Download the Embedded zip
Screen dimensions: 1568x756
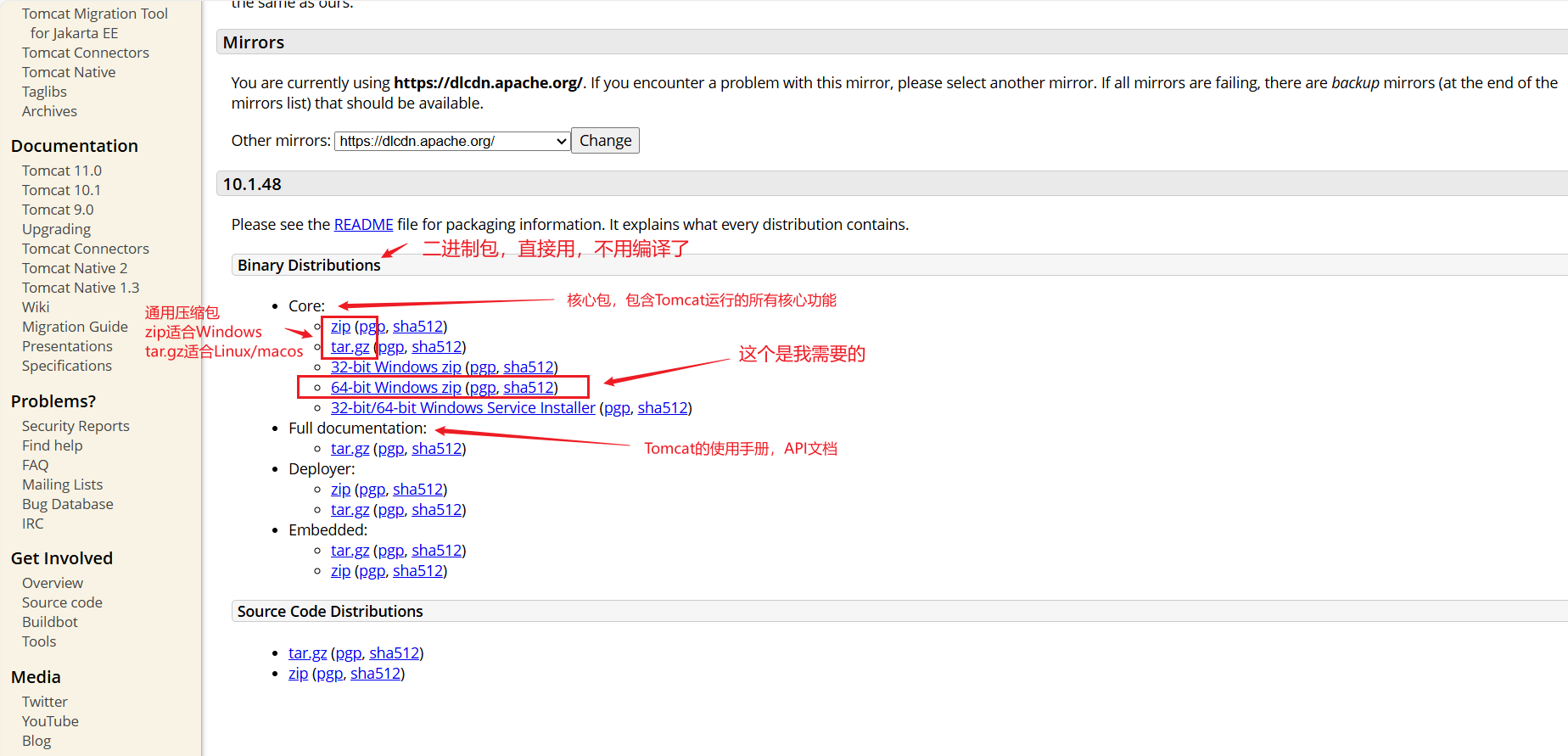pos(340,571)
